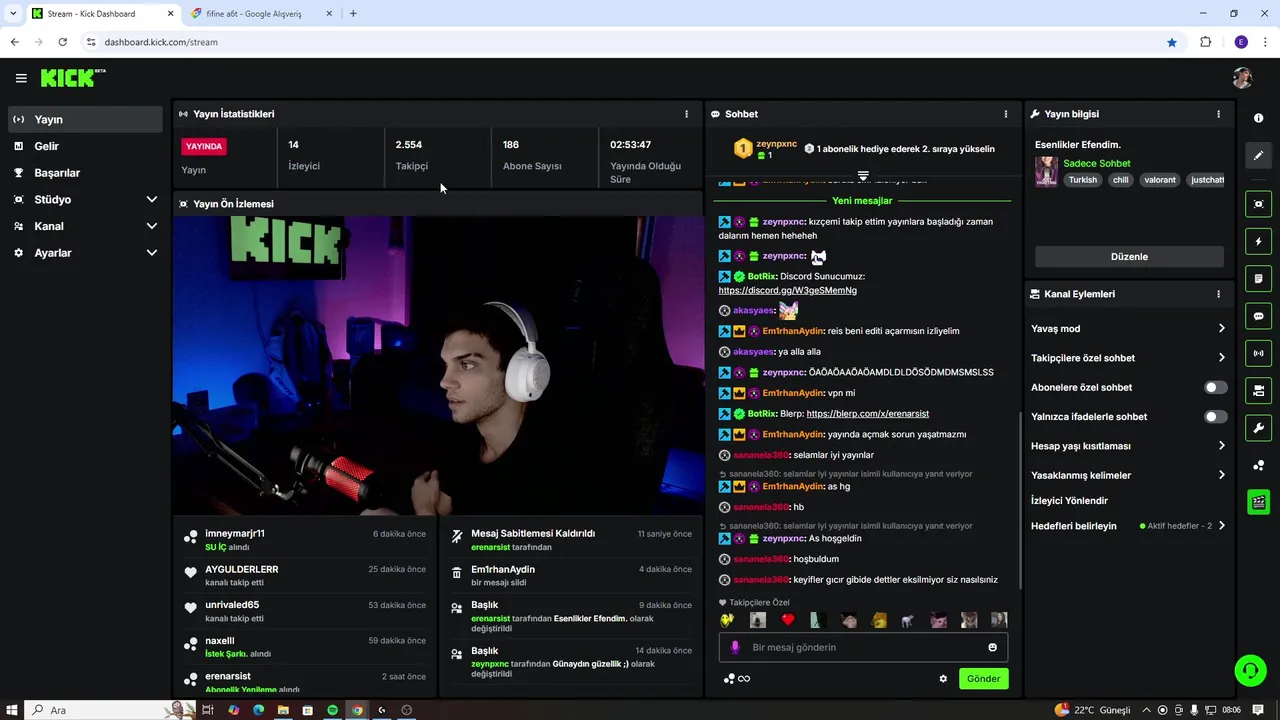Toggle the stream preview widget icon in sidebar
The image size is (1280, 720).
(1258, 204)
